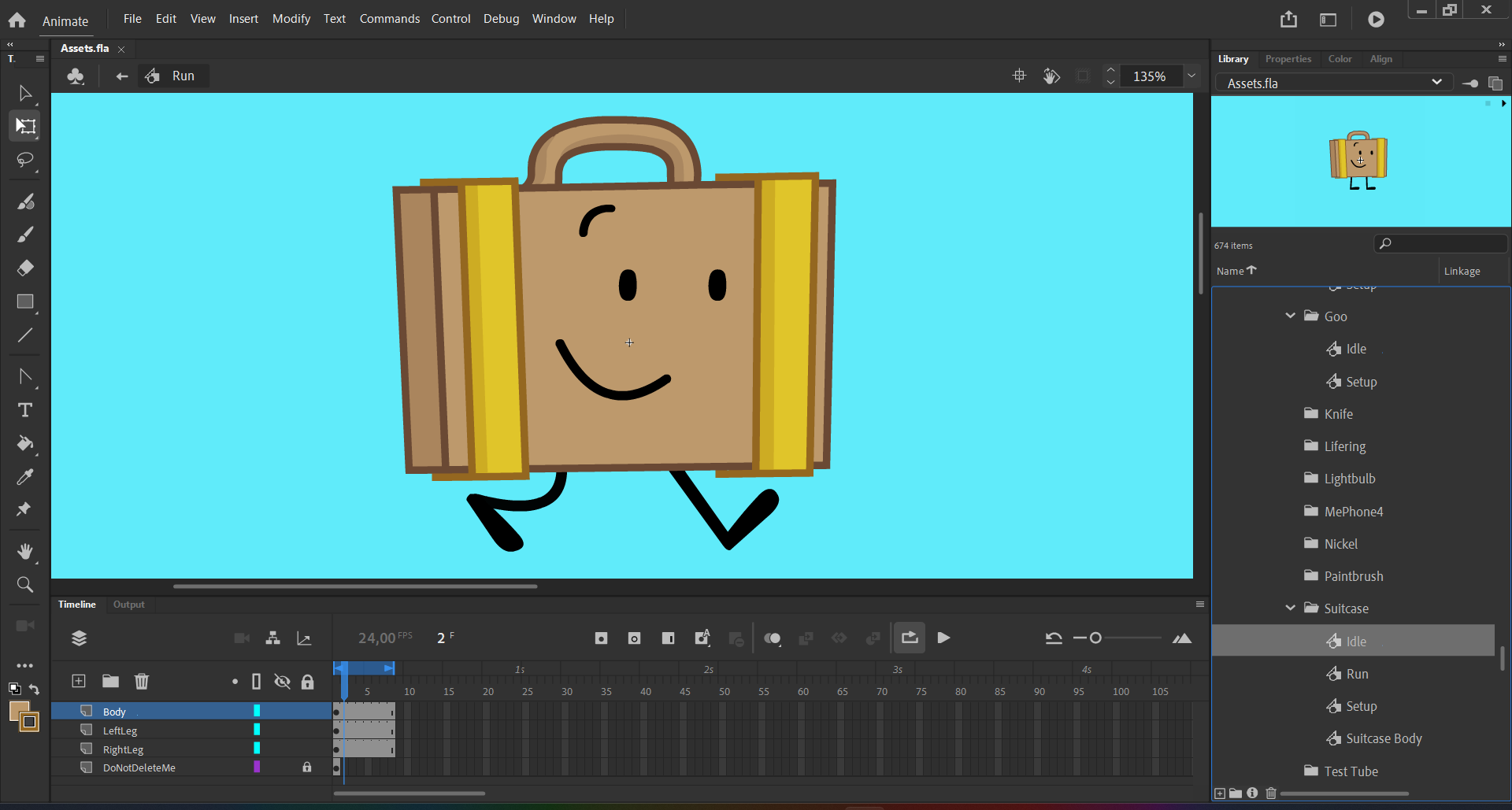Collapse the Goo folder
The height and width of the screenshot is (810, 1512).
tap(1290, 316)
